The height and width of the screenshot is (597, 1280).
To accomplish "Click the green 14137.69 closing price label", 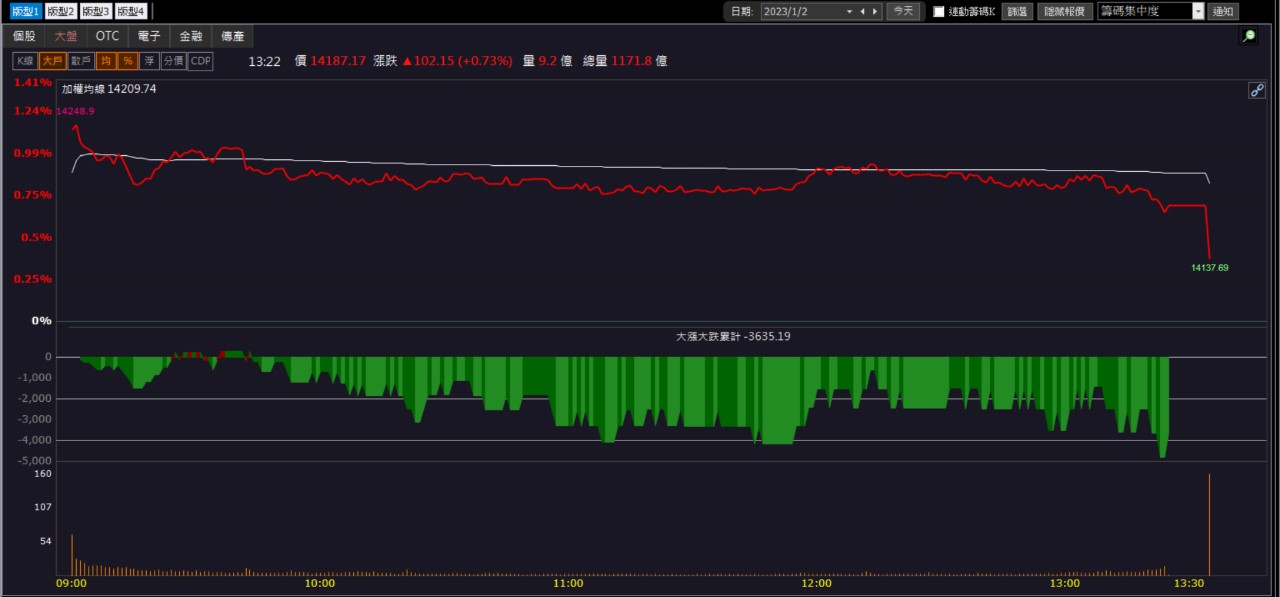I will pyautogui.click(x=1209, y=268).
